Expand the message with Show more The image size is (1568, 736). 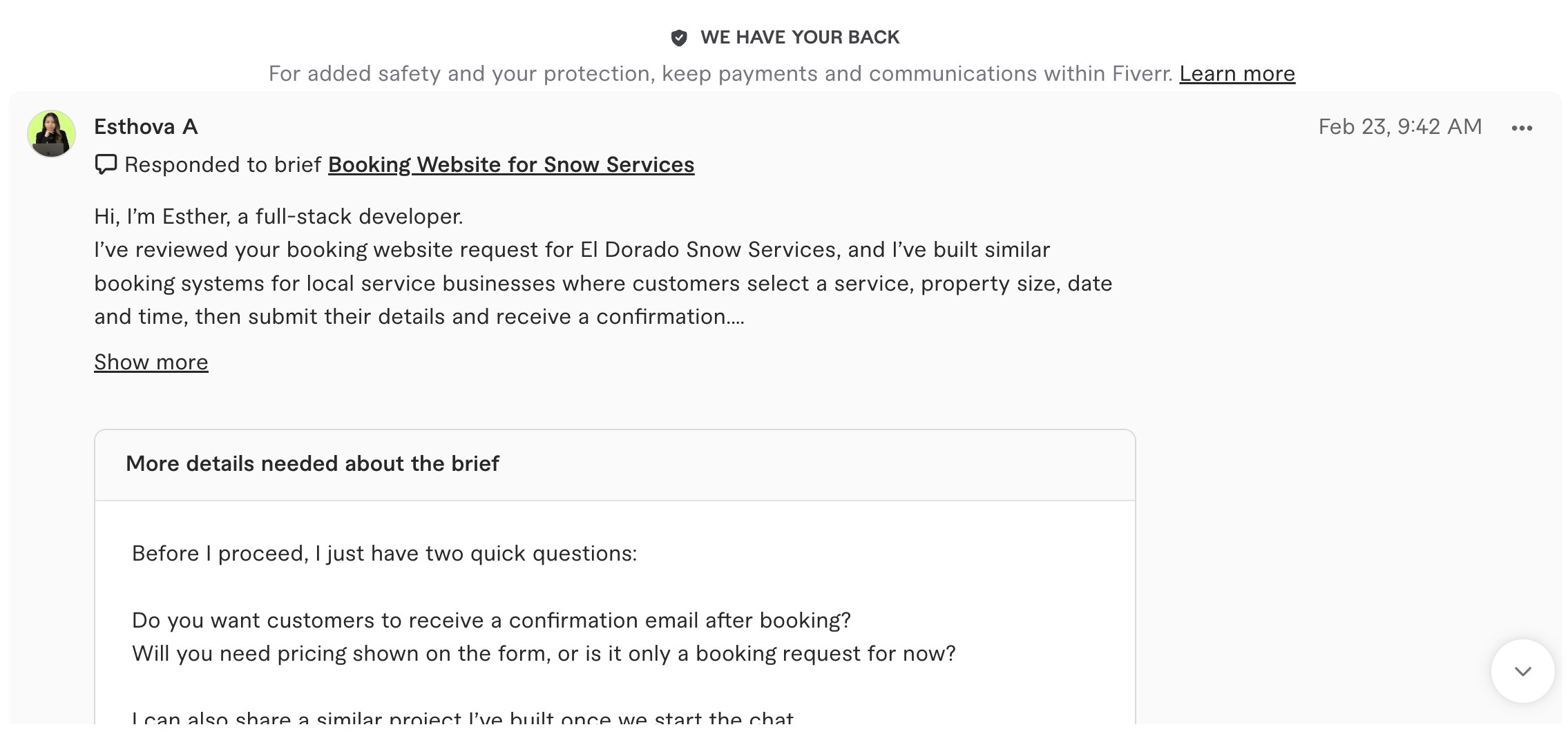click(151, 362)
